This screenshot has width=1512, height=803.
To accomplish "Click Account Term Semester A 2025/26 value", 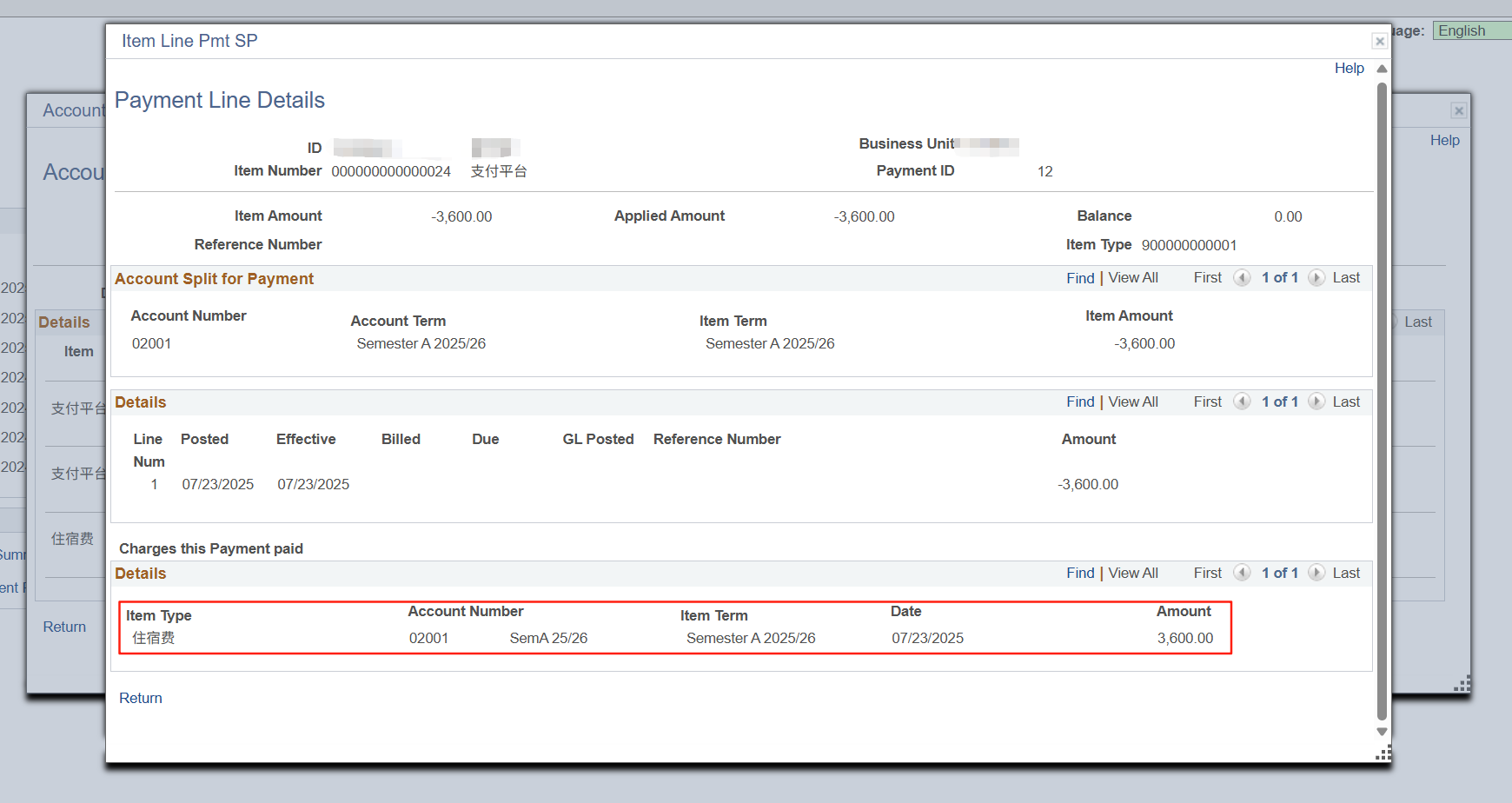I will 421,343.
